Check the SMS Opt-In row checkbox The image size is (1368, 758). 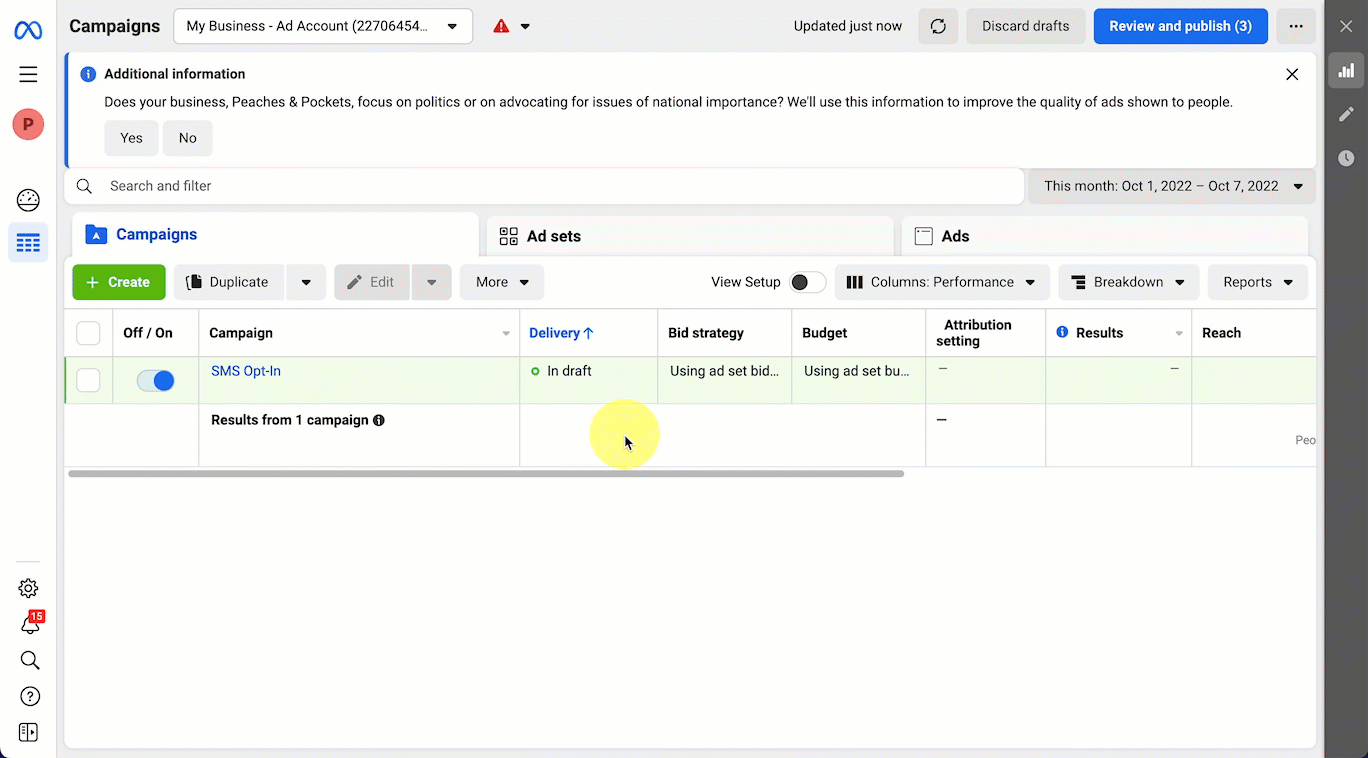pos(89,380)
